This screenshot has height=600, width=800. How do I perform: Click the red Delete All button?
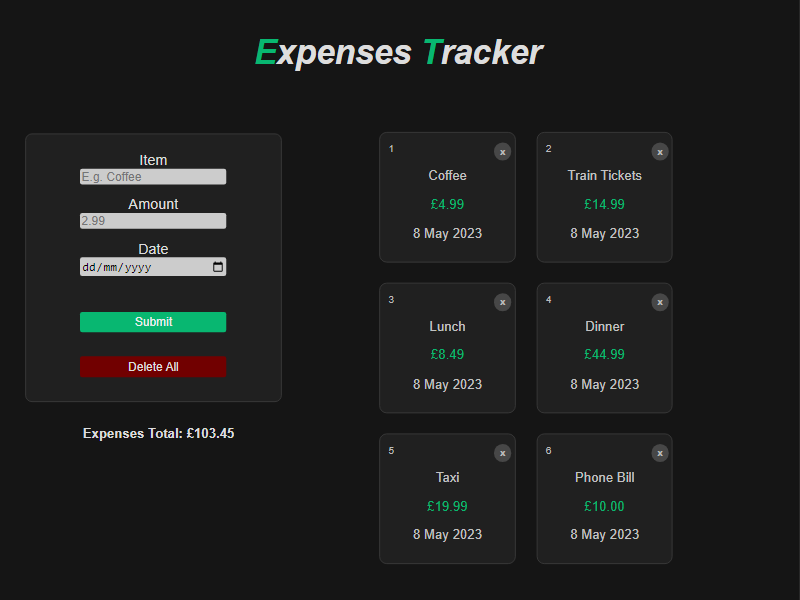click(x=153, y=367)
